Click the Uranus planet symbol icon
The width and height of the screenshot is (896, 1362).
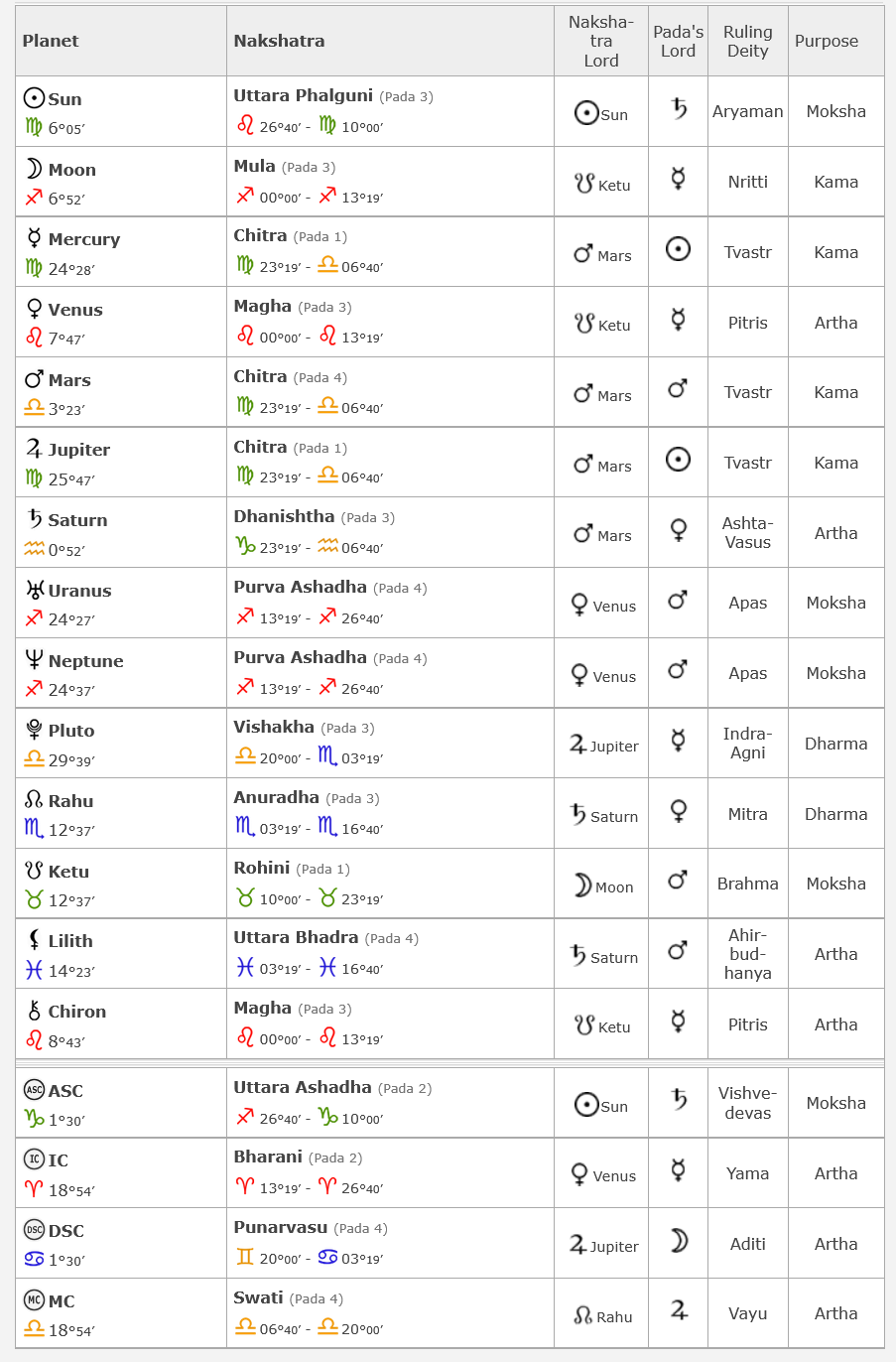(35, 590)
